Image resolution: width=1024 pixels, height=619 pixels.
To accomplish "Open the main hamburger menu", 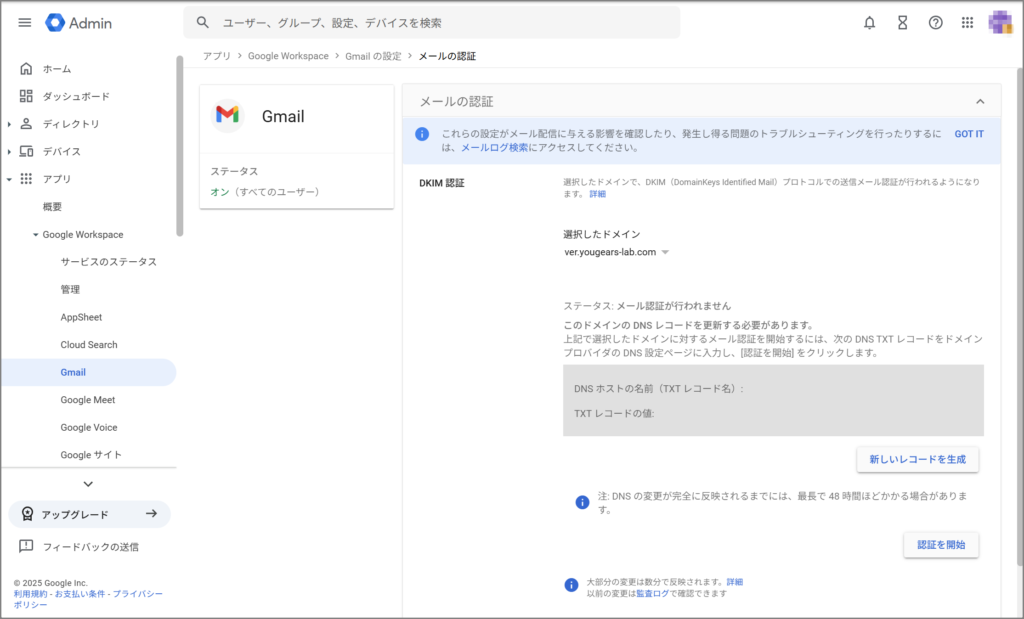I will coord(25,23).
